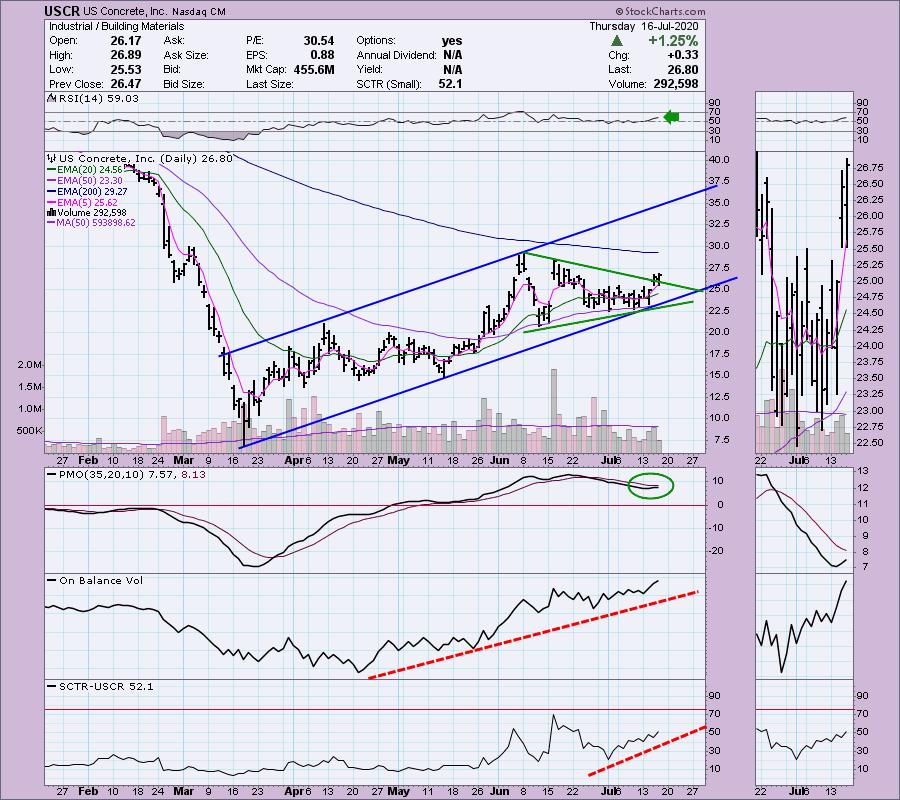Select the Open value 26.17
Screen dimensions: 900x800
[126, 41]
